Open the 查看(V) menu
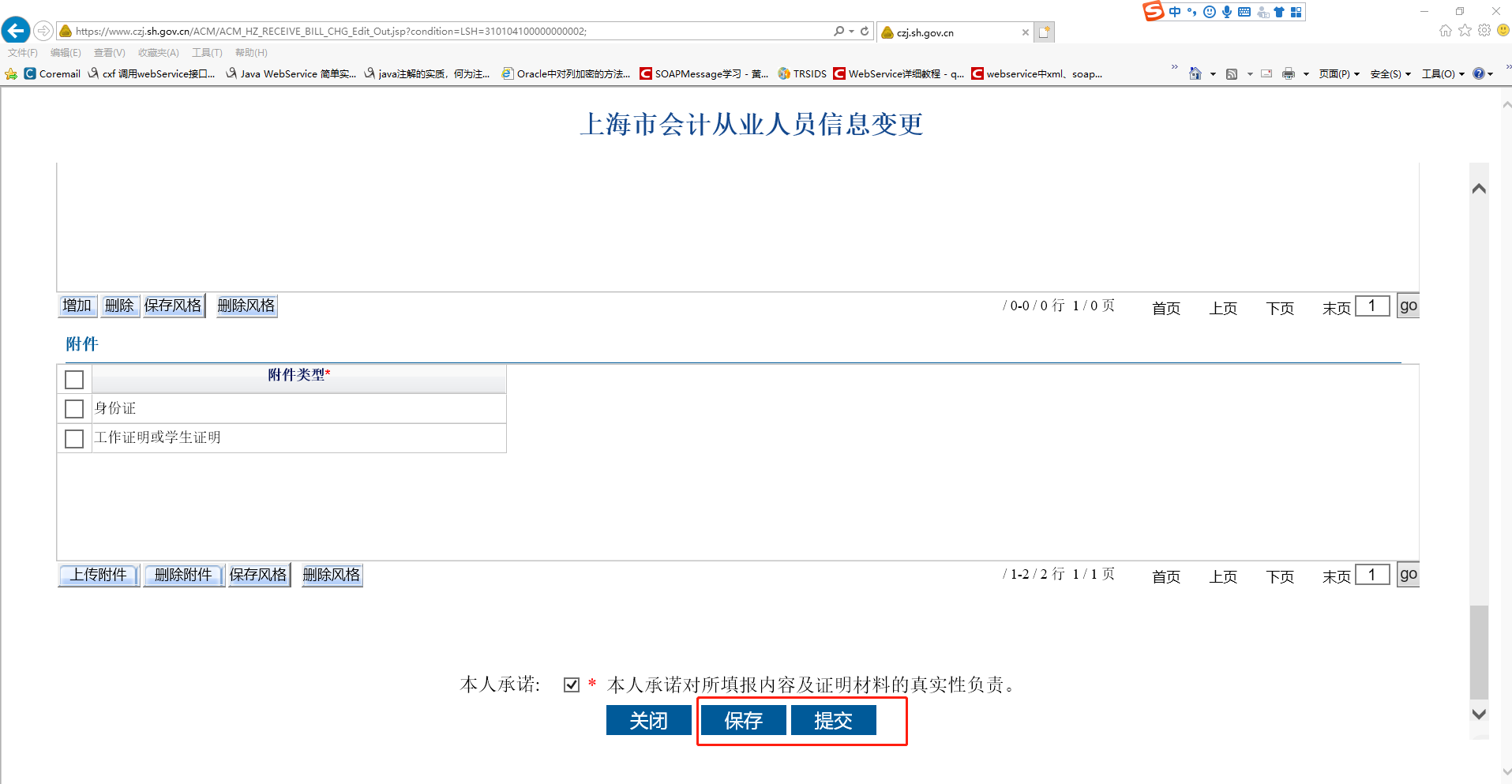This screenshot has height=784, width=1512. click(x=109, y=53)
